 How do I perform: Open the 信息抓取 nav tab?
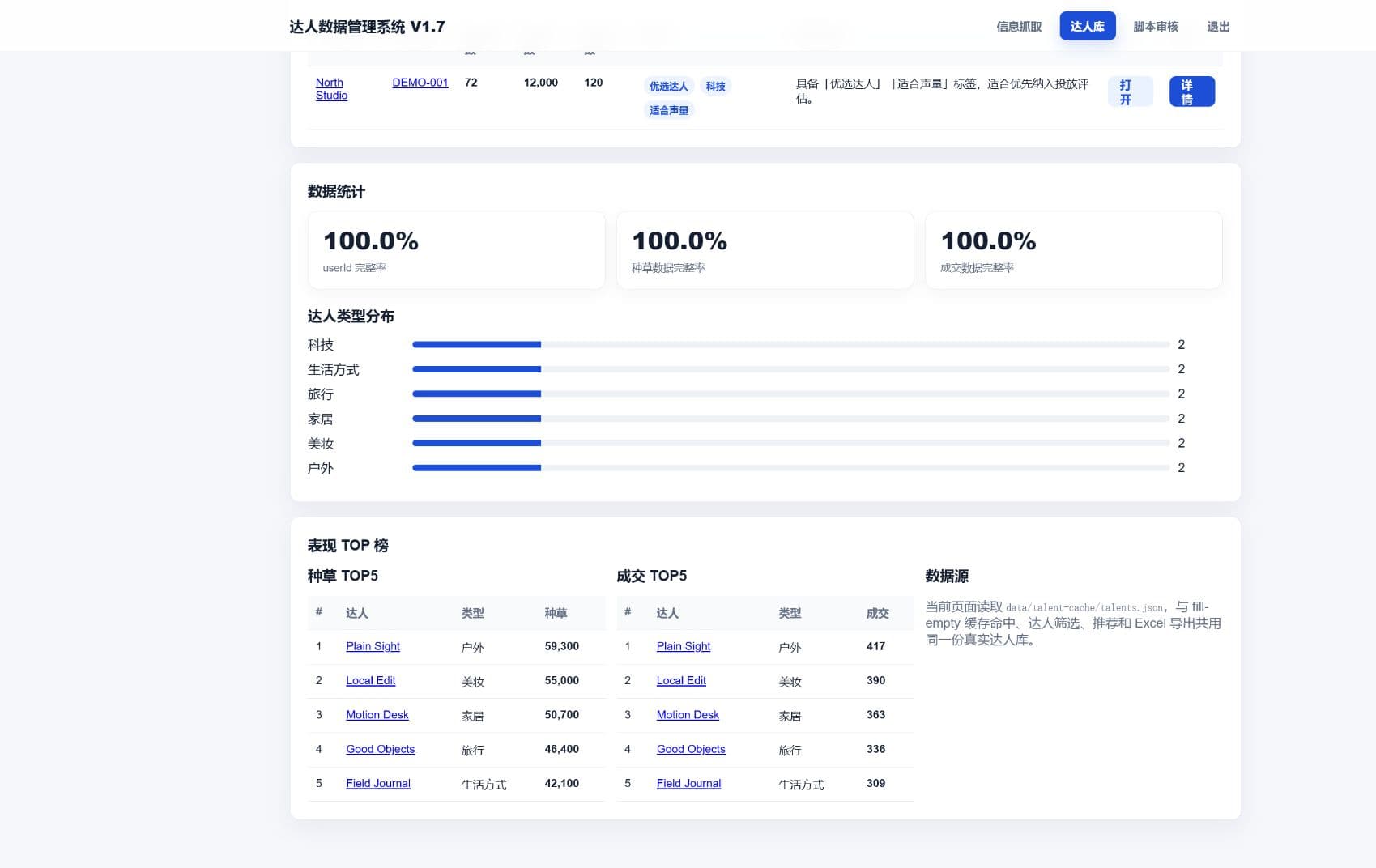click(1019, 27)
